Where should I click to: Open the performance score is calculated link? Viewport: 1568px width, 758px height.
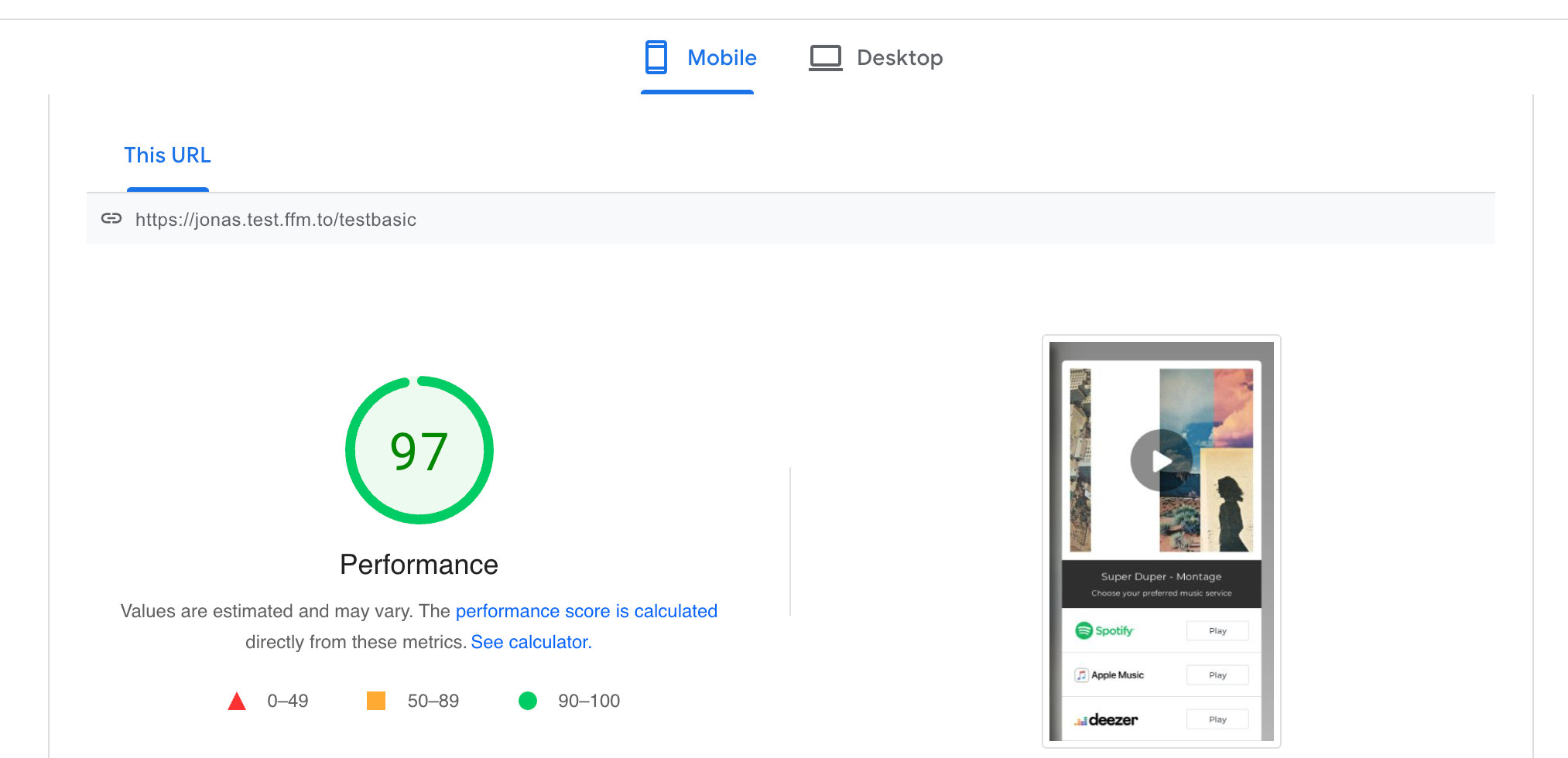coord(586,611)
